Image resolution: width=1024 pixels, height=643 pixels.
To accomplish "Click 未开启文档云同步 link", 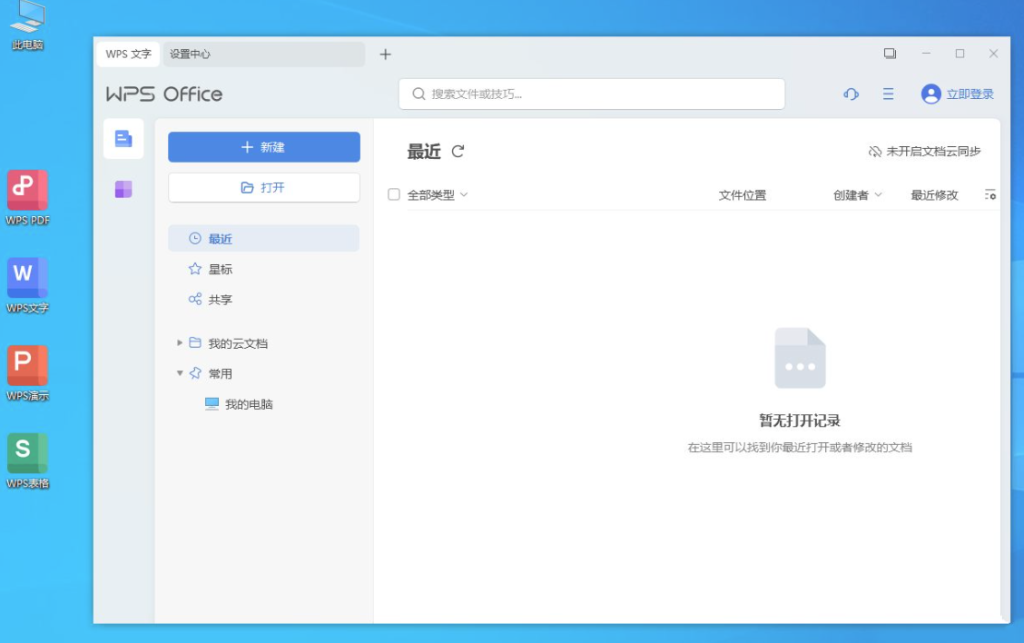I will click(933, 151).
